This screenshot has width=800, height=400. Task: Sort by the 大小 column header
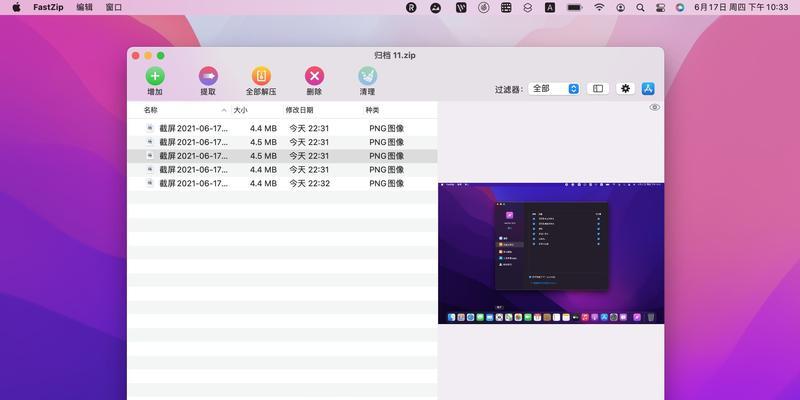240,110
